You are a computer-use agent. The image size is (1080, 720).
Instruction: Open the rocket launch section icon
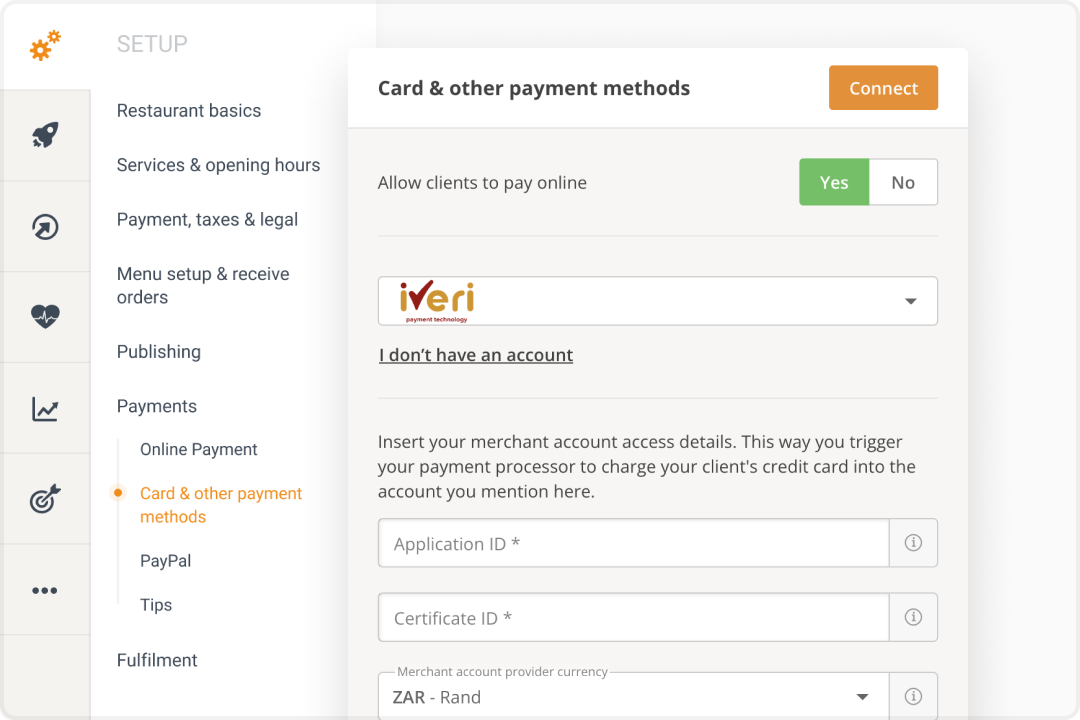coord(45,135)
